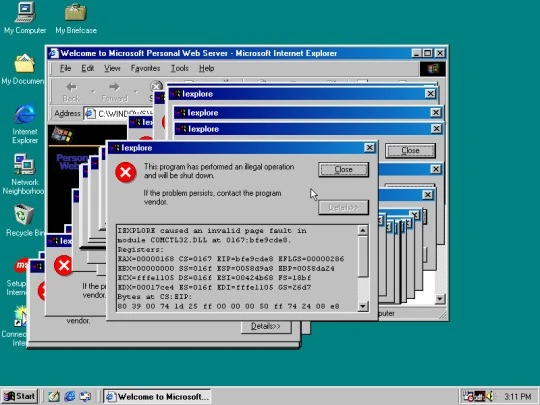The image size is (540, 405).
Task: Expand the Back button history dropdown arrow
Action: pos(93,92)
